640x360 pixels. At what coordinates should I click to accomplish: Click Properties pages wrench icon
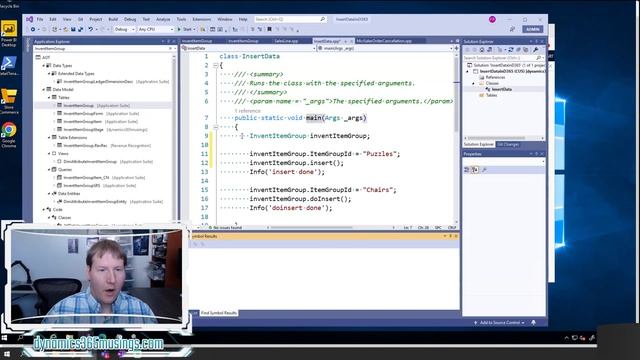484,170
